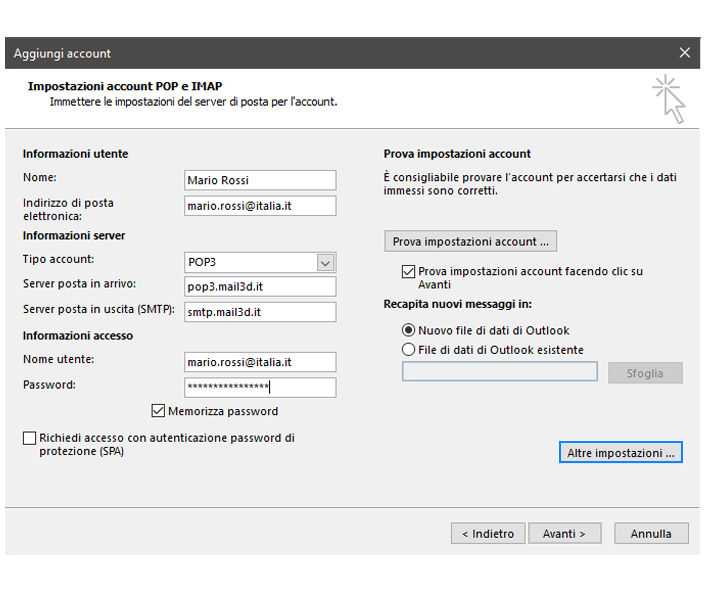
Task: Cancel setup using the Annulla button
Action: pos(651,534)
